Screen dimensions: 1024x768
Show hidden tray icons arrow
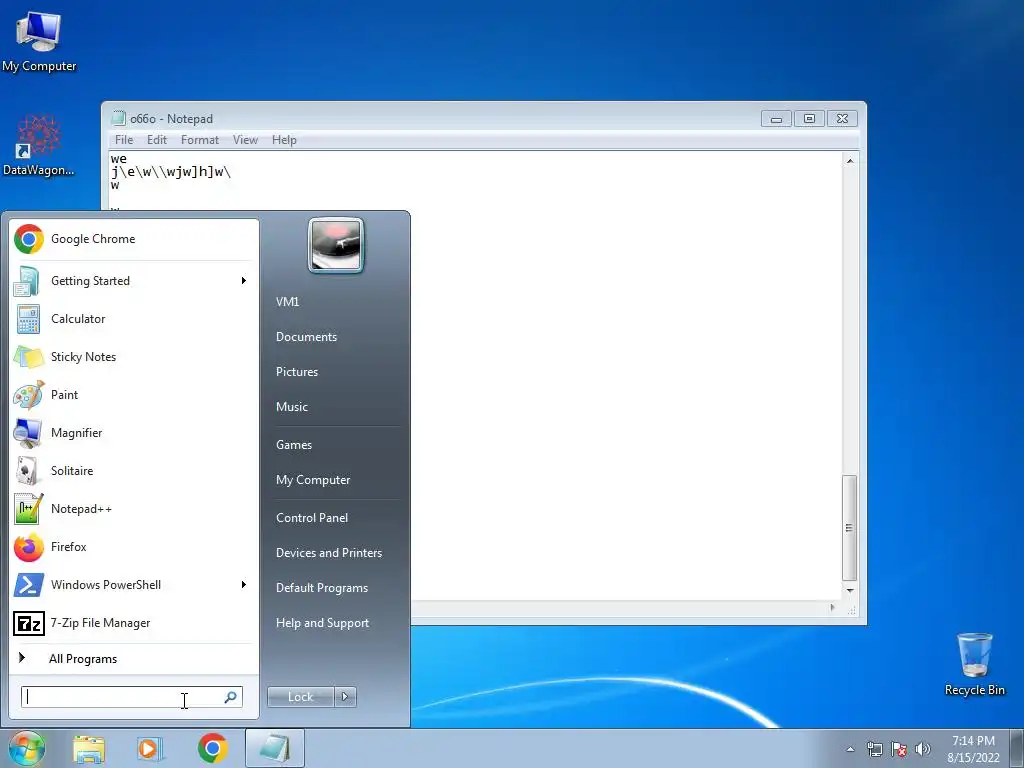850,749
